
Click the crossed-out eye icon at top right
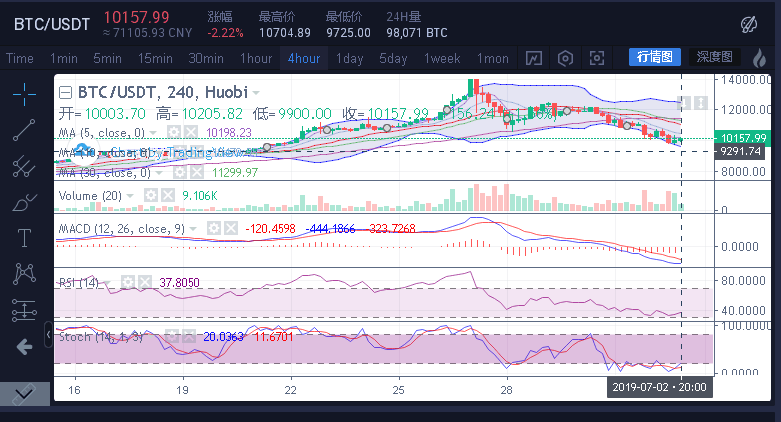tap(749, 24)
